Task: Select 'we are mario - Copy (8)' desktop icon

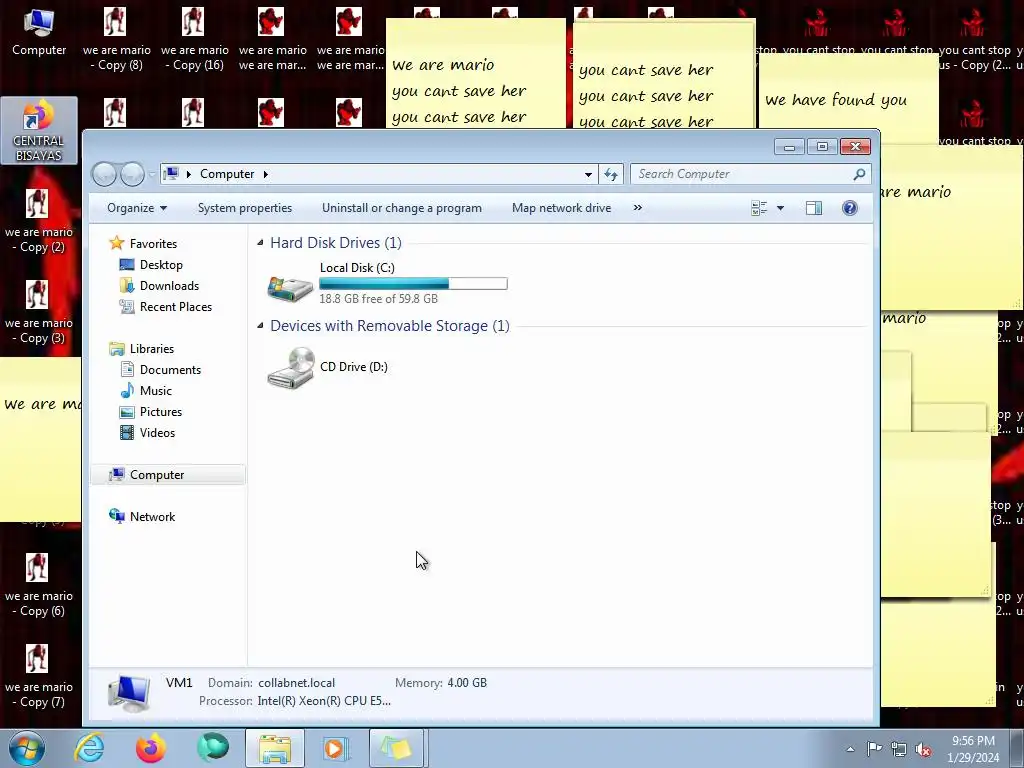Action: click(x=116, y=40)
